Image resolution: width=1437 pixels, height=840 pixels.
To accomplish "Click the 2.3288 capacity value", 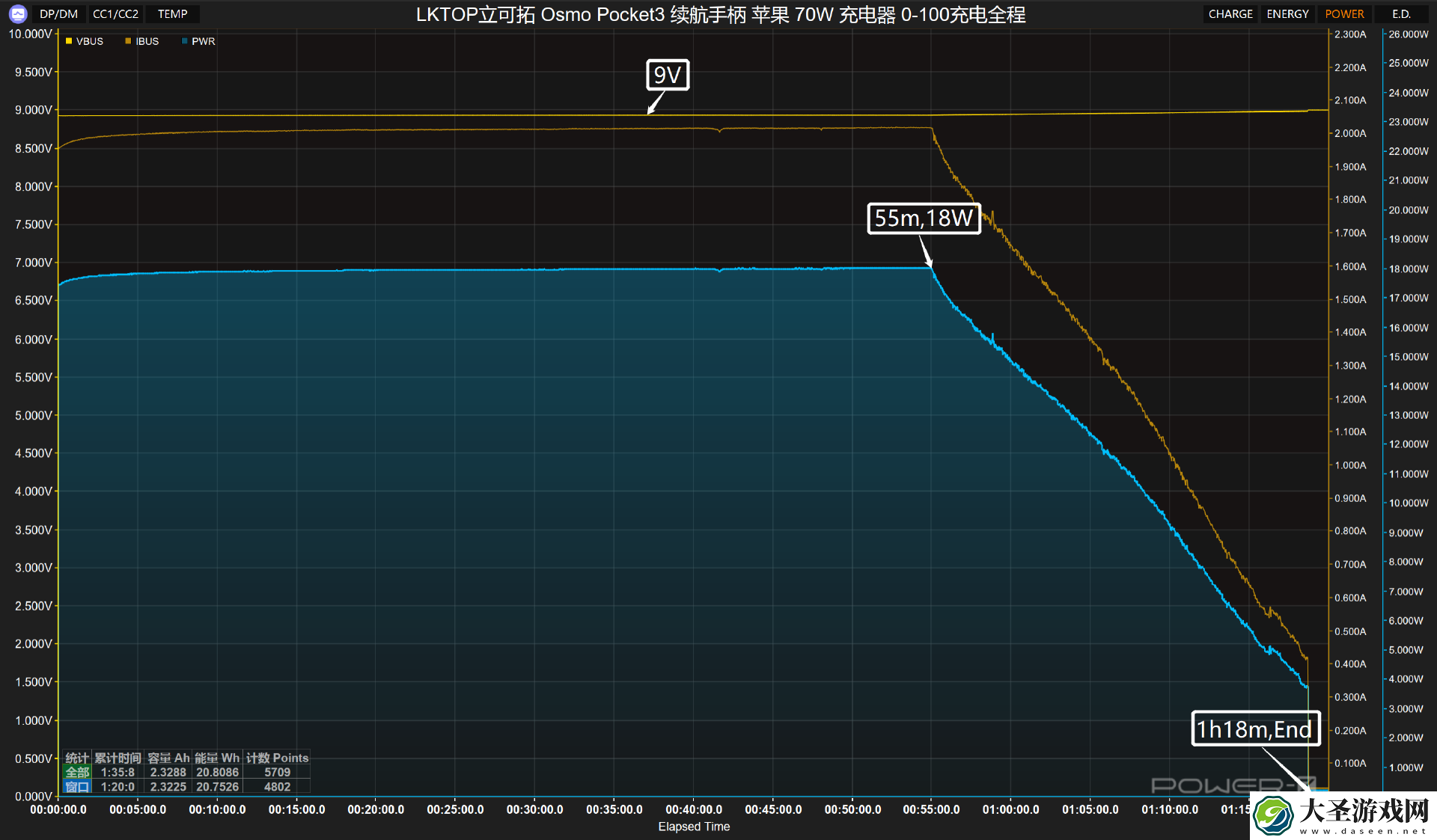I will [x=168, y=772].
